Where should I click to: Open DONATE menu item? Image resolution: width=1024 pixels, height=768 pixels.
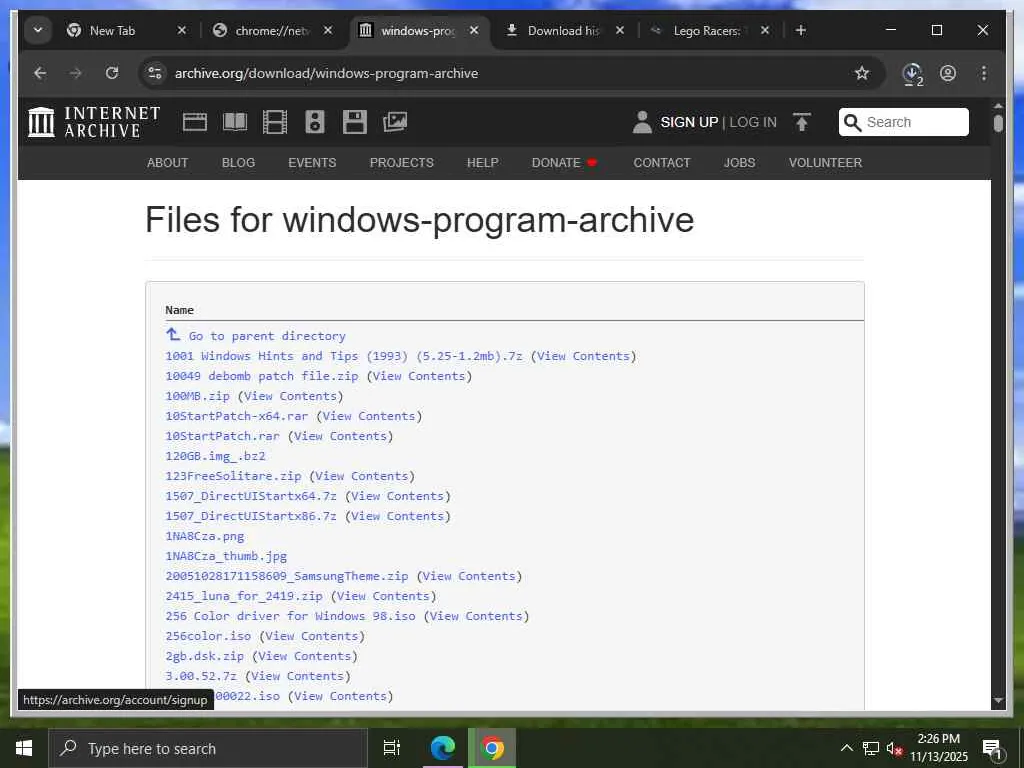click(564, 163)
